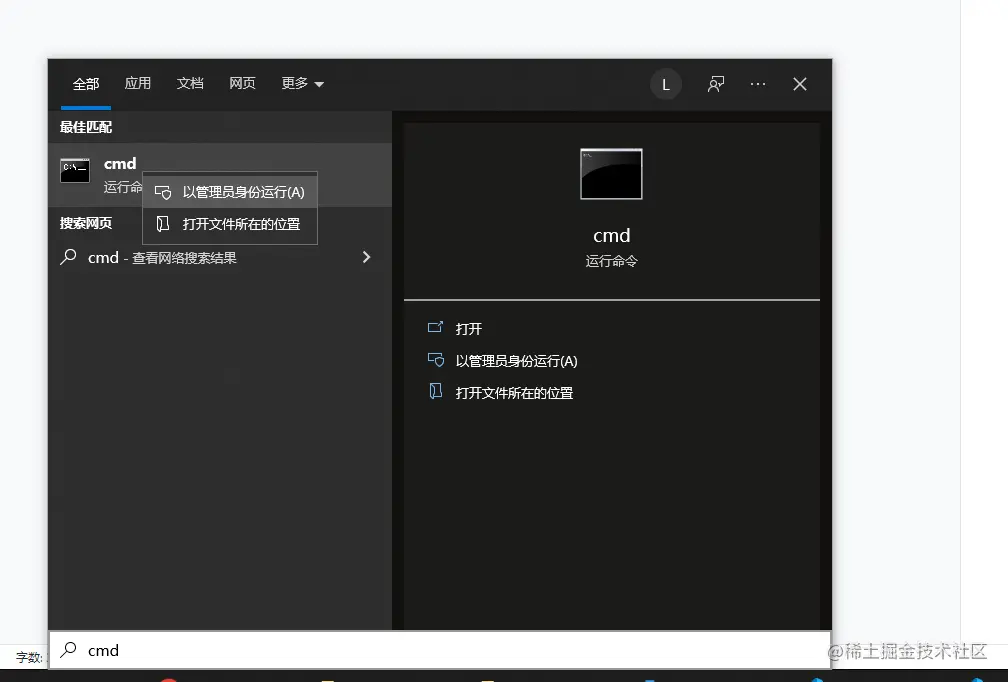Click the shield icon in context menu
The width and height of the screenshot is (1008, 682).
163,192
